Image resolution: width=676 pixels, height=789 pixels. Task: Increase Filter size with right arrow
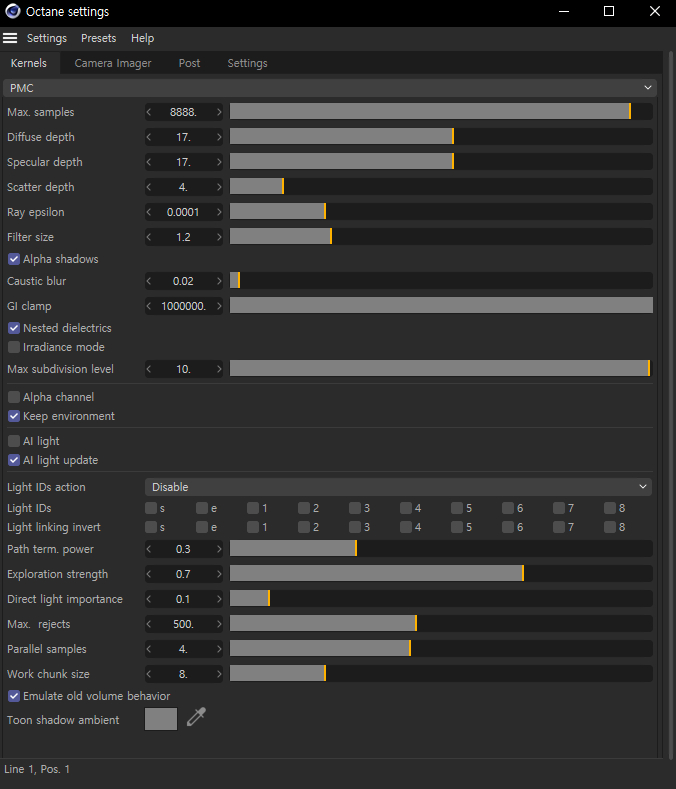(219, 237)
